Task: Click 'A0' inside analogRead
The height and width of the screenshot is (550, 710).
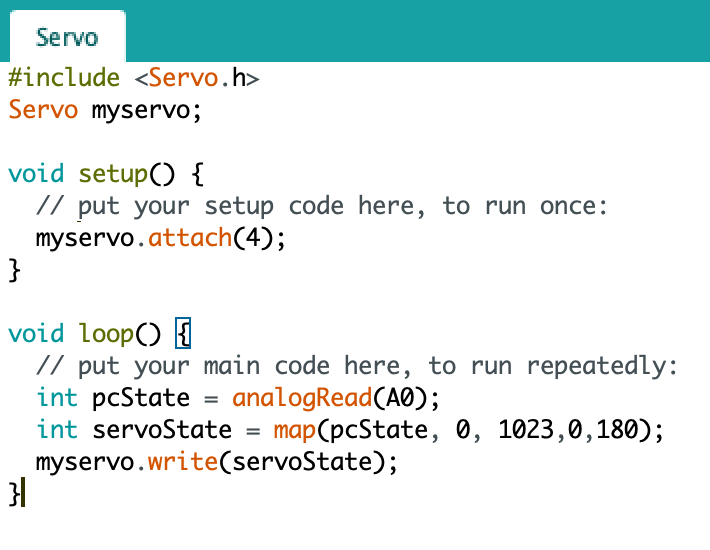Action: (400, 398)
